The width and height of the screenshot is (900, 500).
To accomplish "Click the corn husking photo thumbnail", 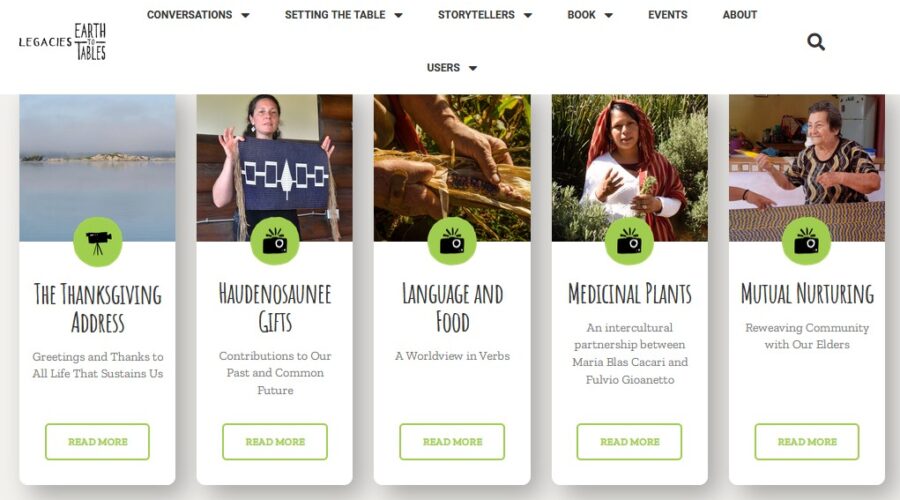I will (452, 168).
